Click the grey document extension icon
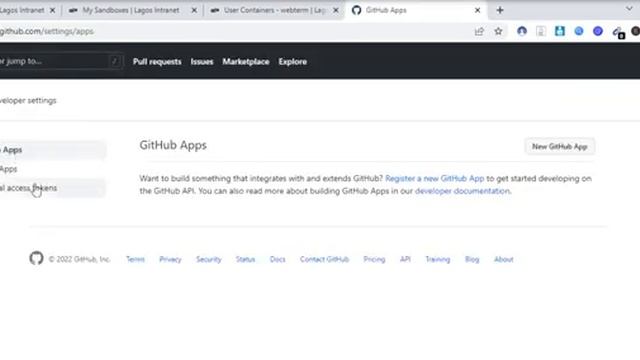This screenshot has height=360, width=640. [541, 31]
